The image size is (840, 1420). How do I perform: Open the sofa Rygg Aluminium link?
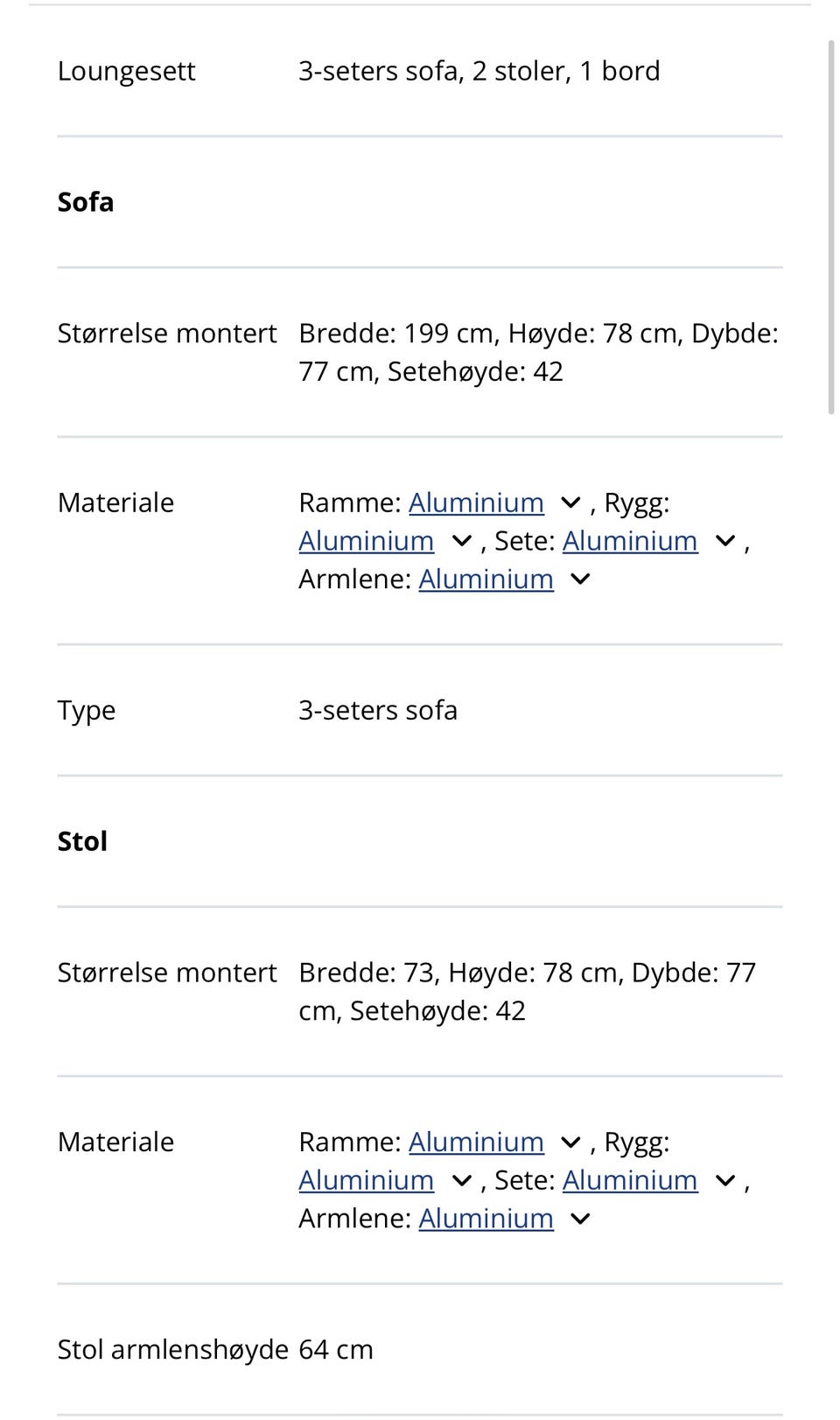coord(366,541)
